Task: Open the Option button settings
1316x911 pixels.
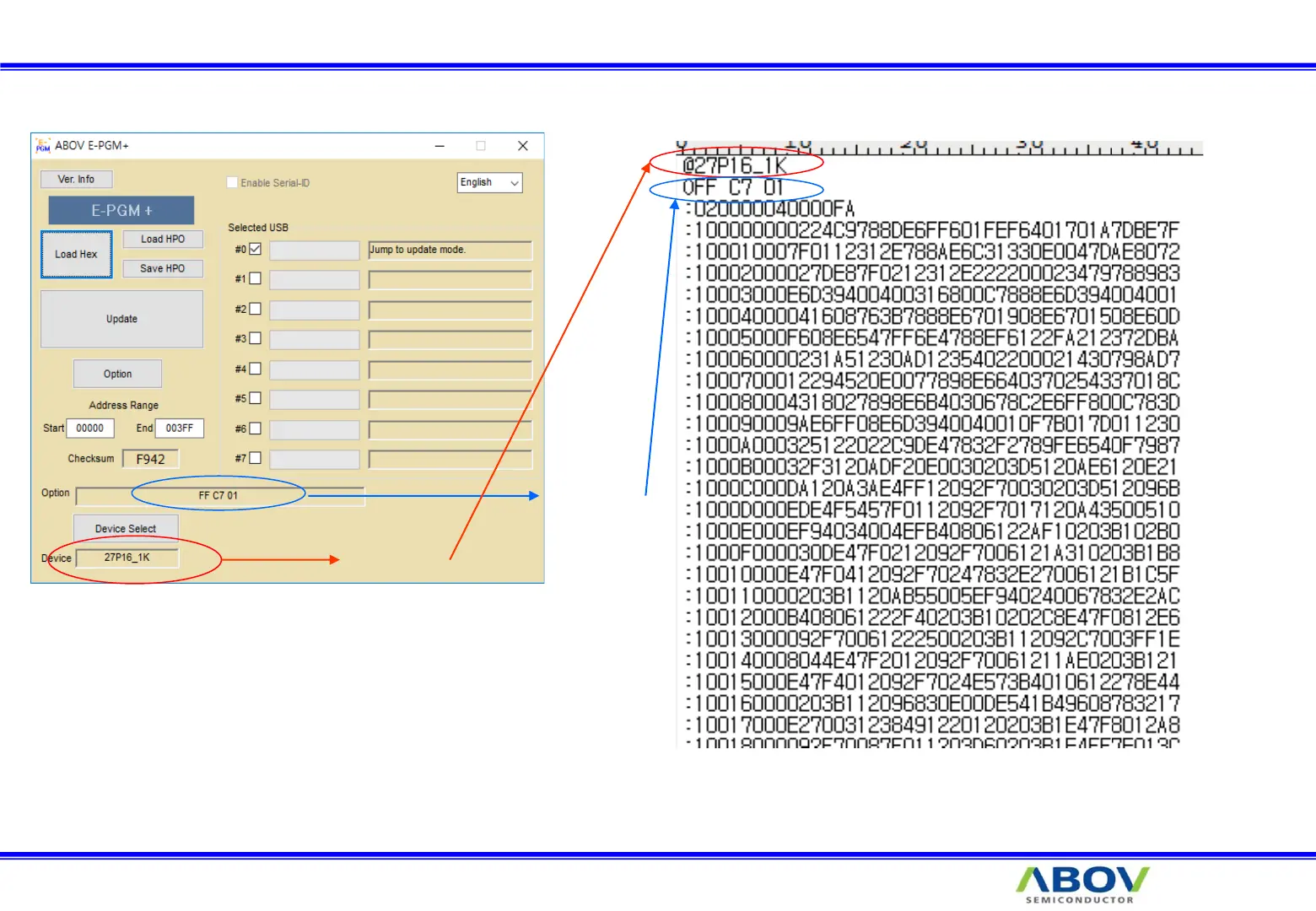Action: click(x=118, y=374)
